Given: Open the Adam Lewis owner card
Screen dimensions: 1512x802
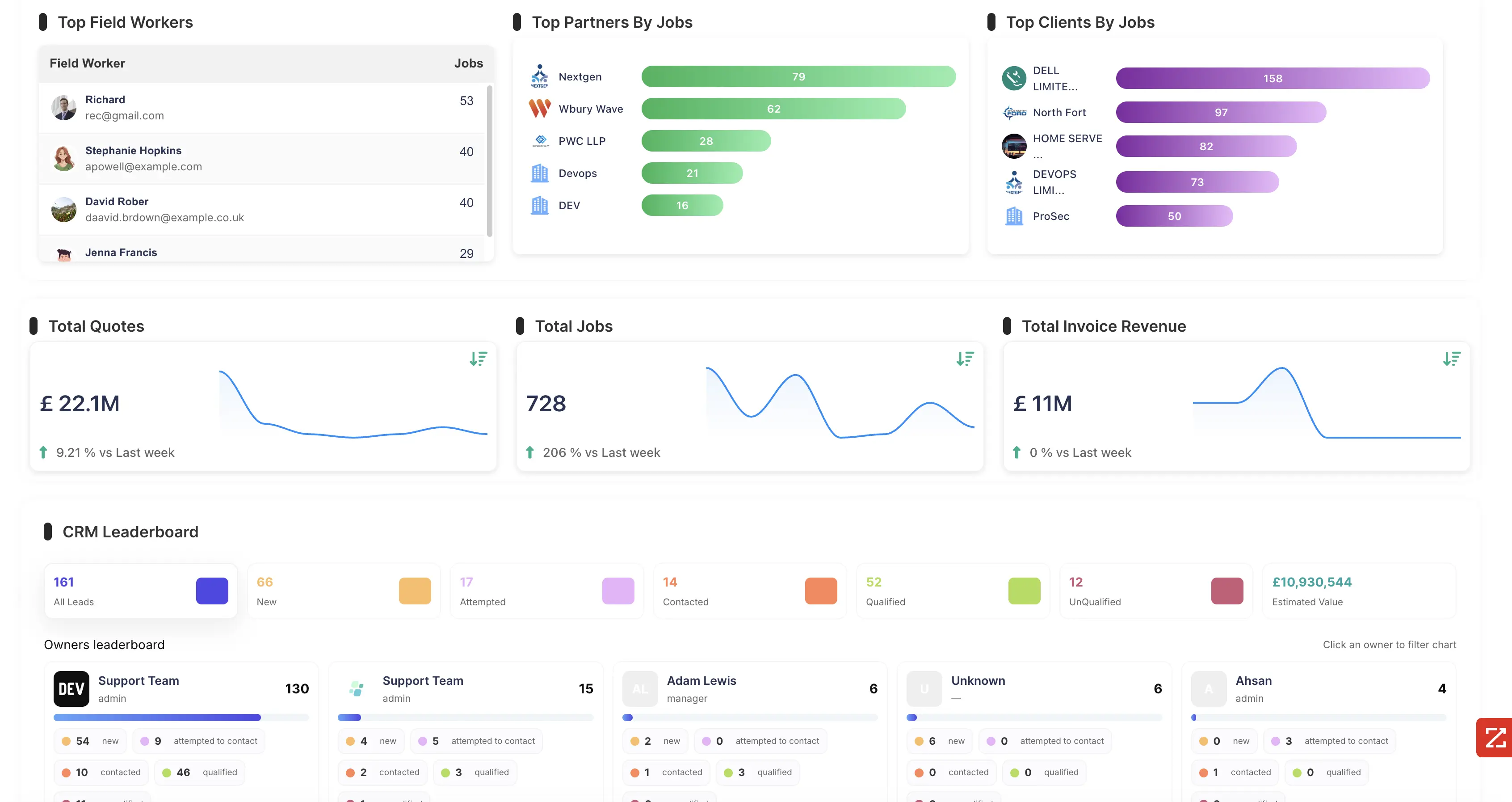Looking at the screenshot, I should [x=750, y=689].
